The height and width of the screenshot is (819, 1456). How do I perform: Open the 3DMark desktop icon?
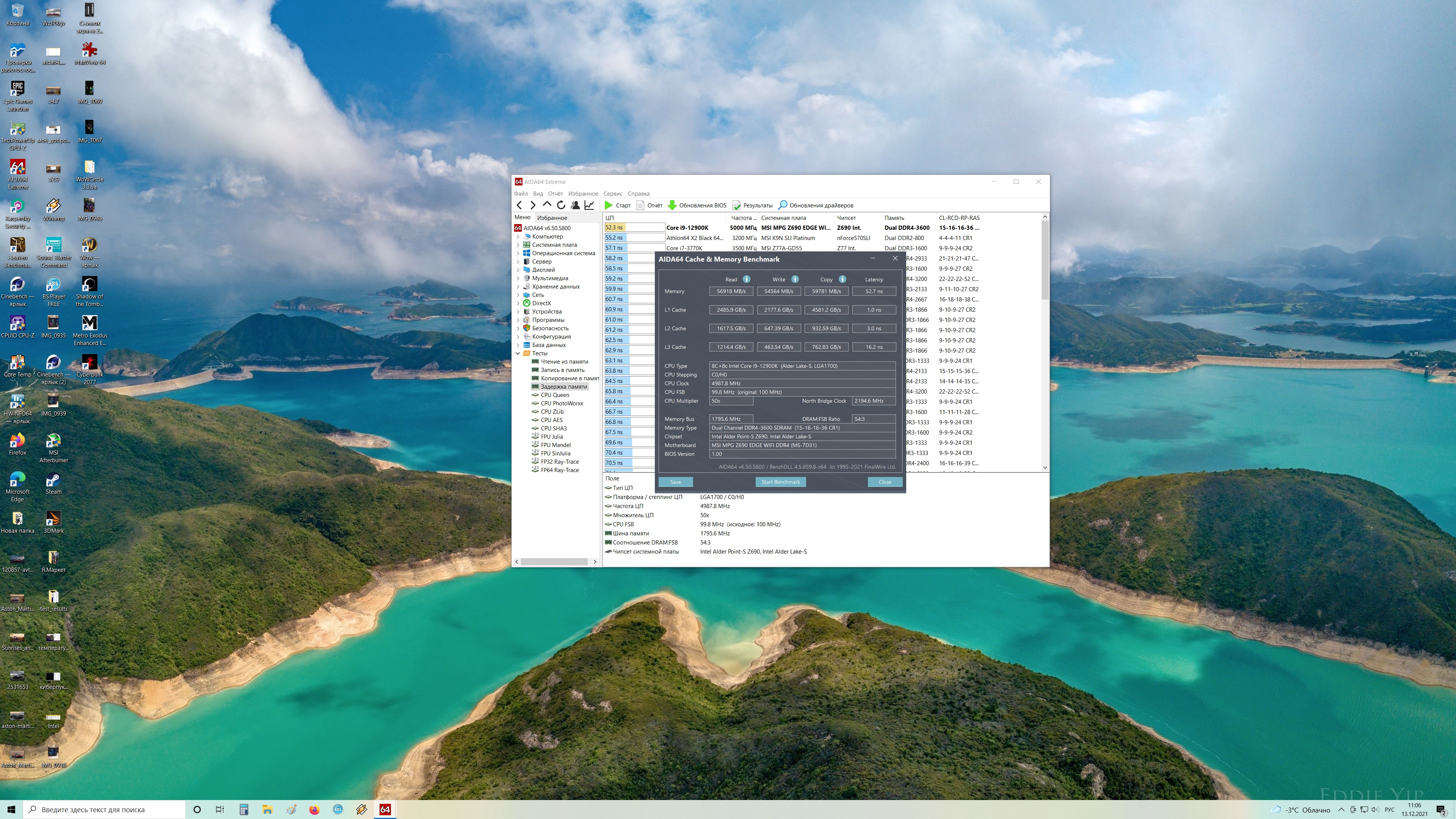pos(54,523)
